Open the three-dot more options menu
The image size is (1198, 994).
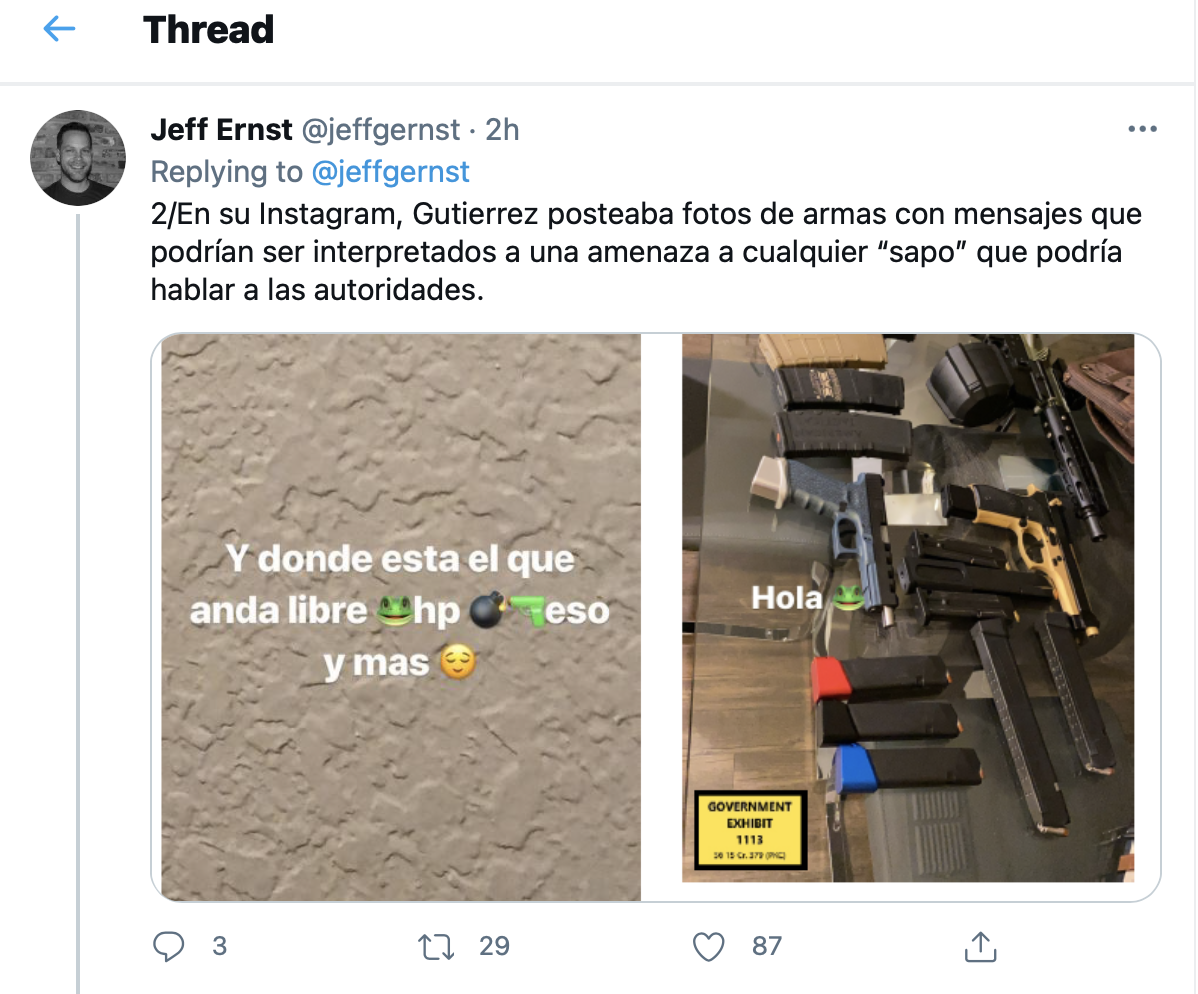tap(1142, 129)
